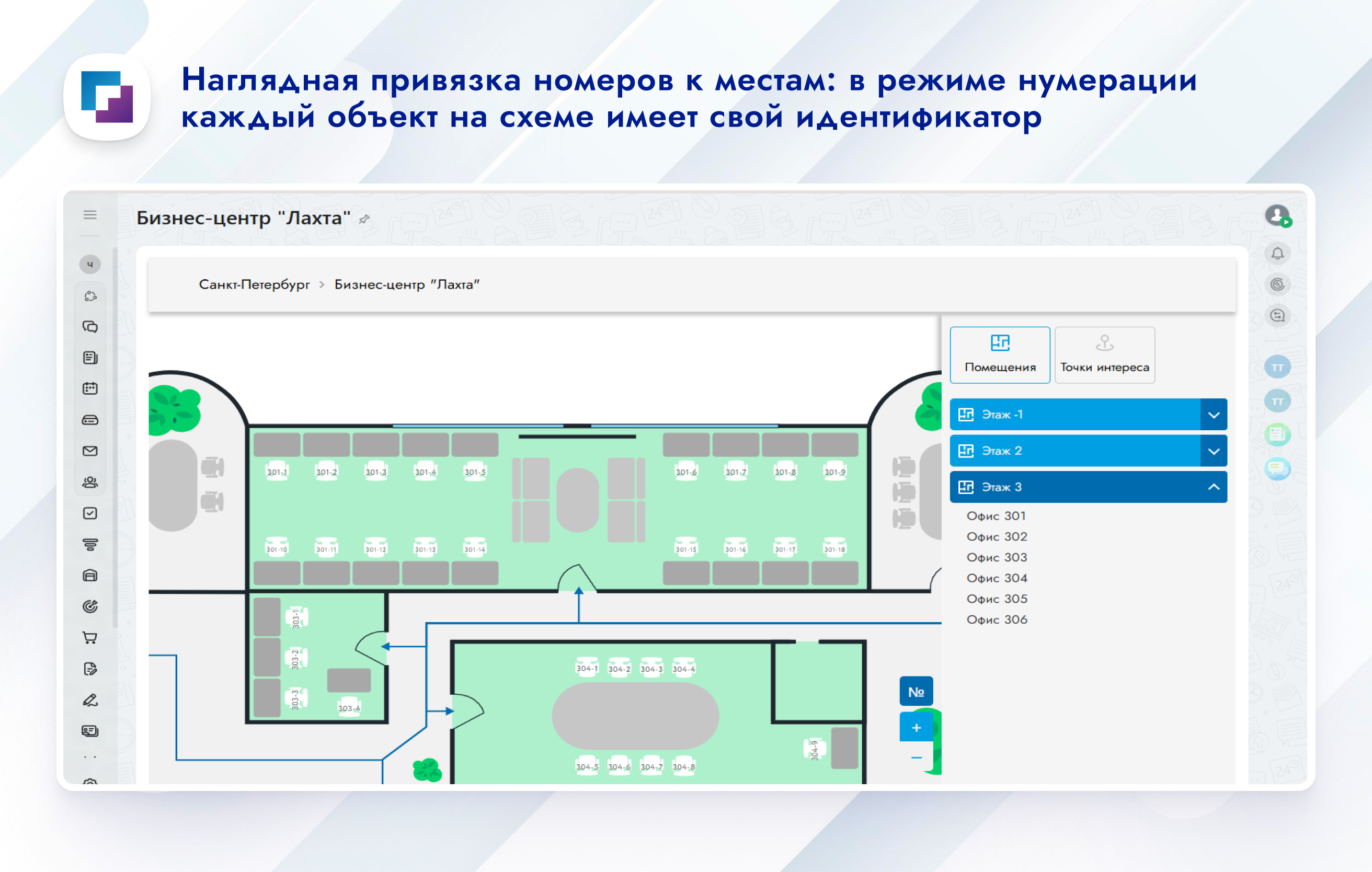Image resolution: width=1372 pixels, height=872 pixels.
Task: Open the warehouse garage icon in sidebar
Action: 90,575
